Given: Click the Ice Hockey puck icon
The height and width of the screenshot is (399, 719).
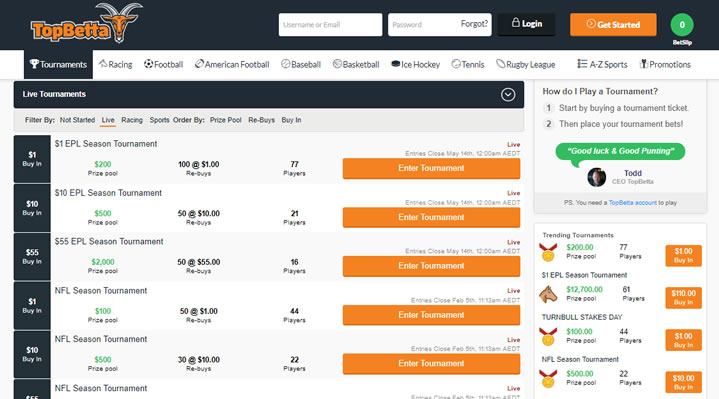Looking at the screenshot, I should click(395, 64).
